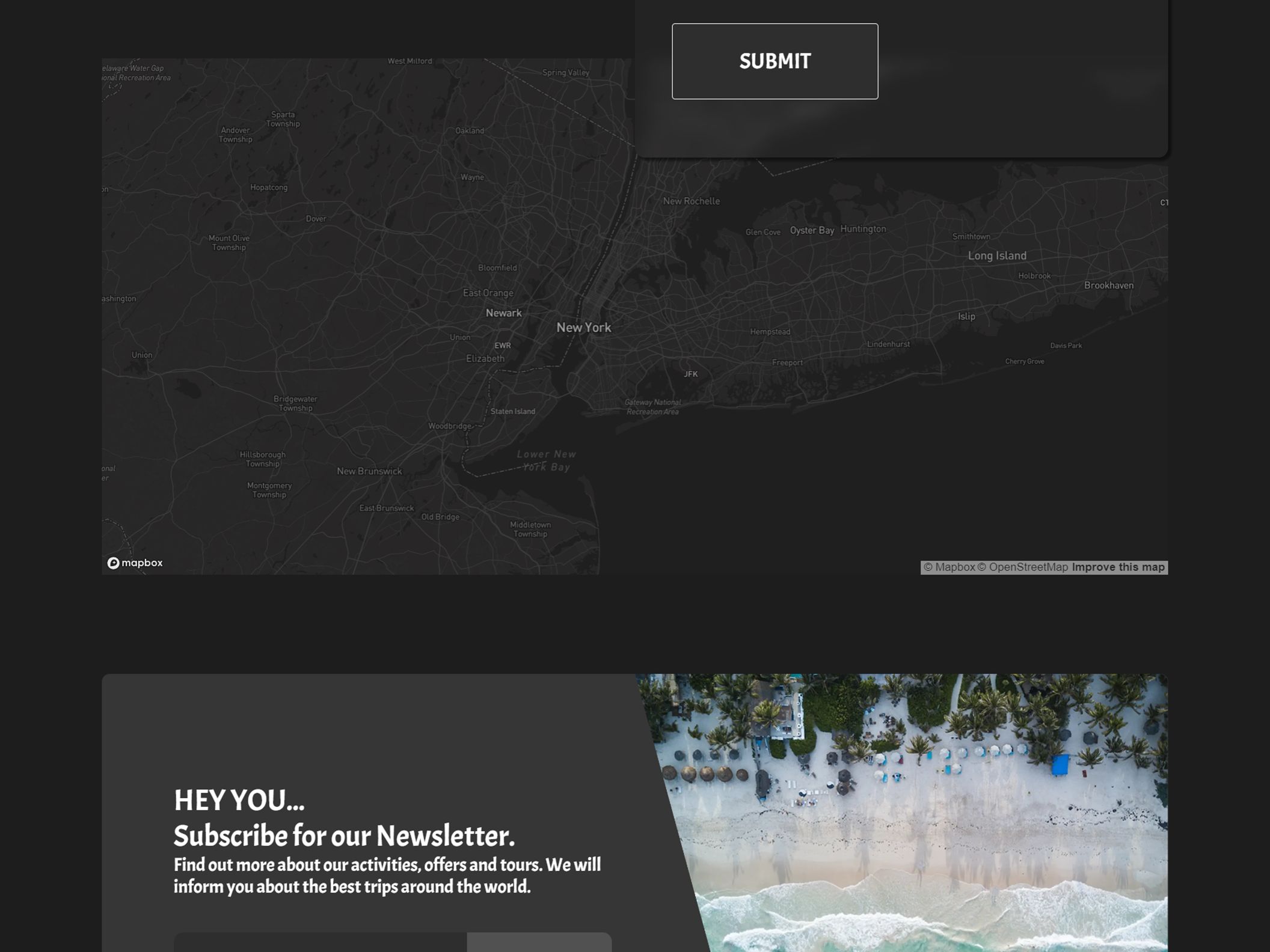Click the Lower New York Bay label

[x=546, y=460]
